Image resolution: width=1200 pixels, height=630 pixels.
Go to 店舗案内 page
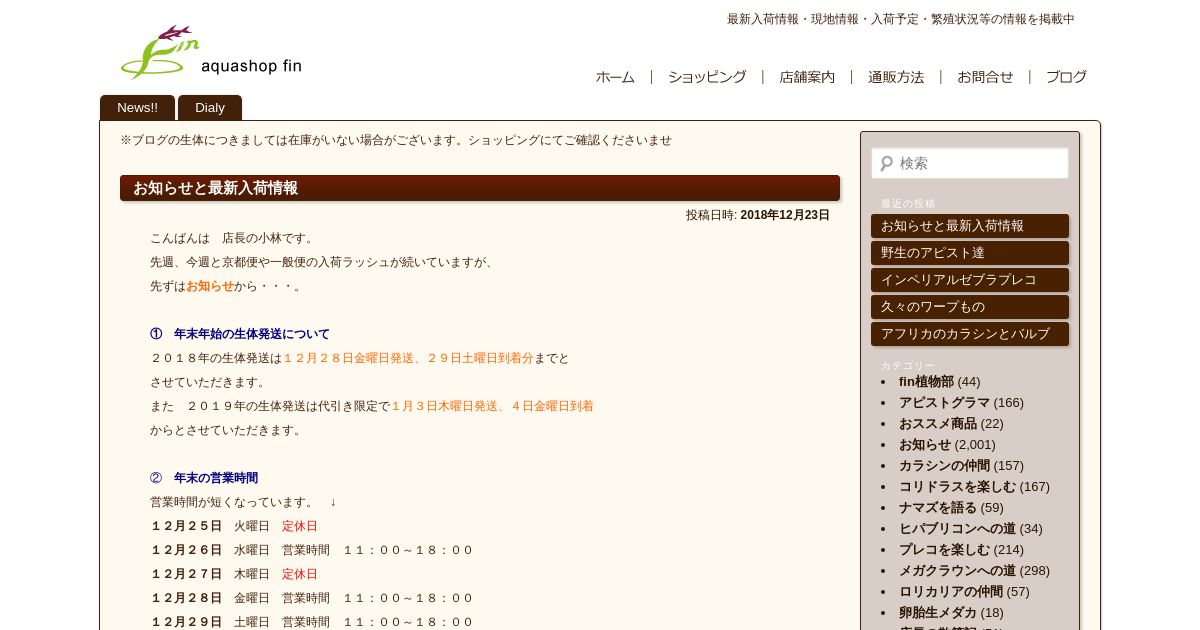point(807,77)
